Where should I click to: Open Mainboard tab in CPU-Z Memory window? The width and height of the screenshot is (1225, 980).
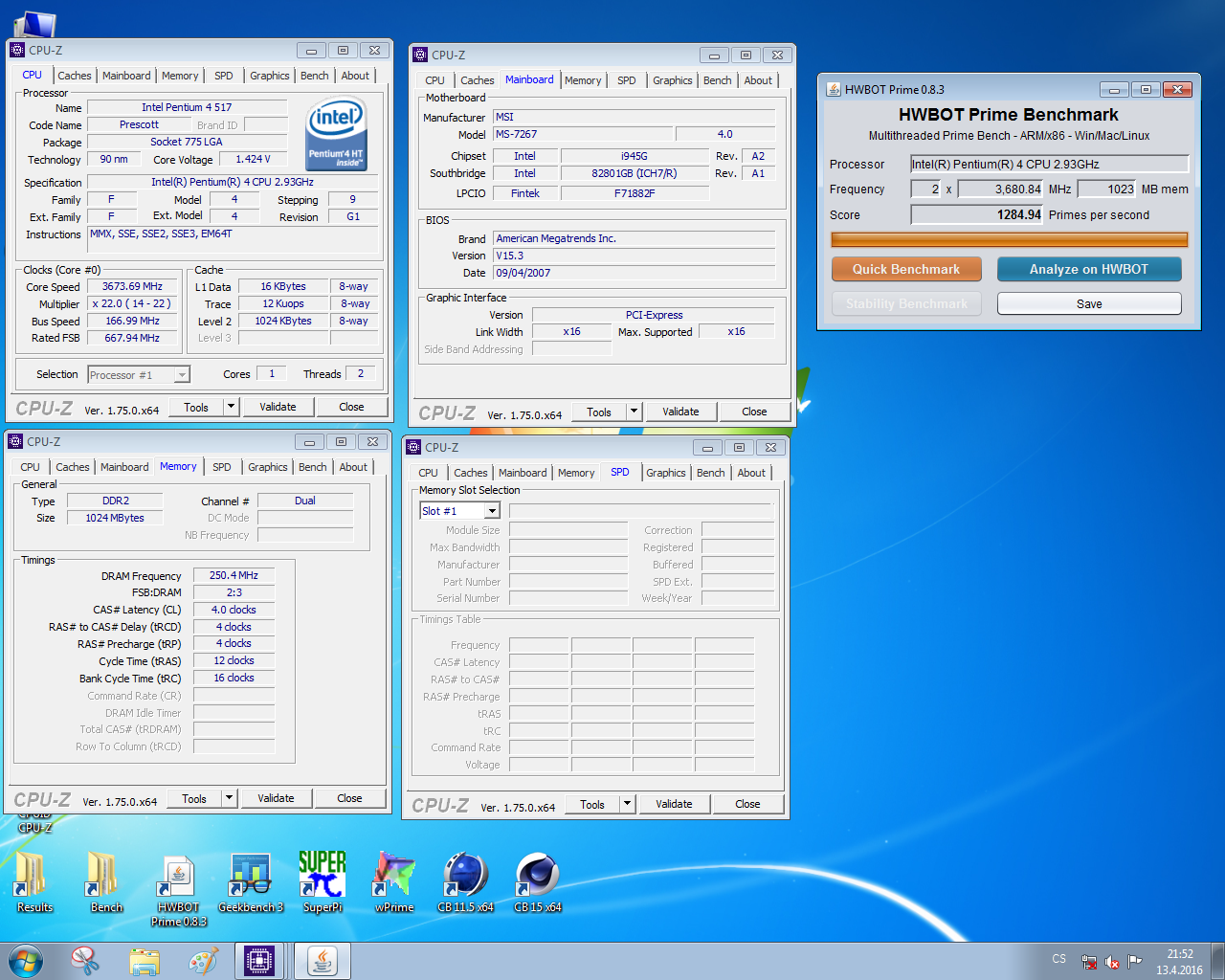pos(124,467)
